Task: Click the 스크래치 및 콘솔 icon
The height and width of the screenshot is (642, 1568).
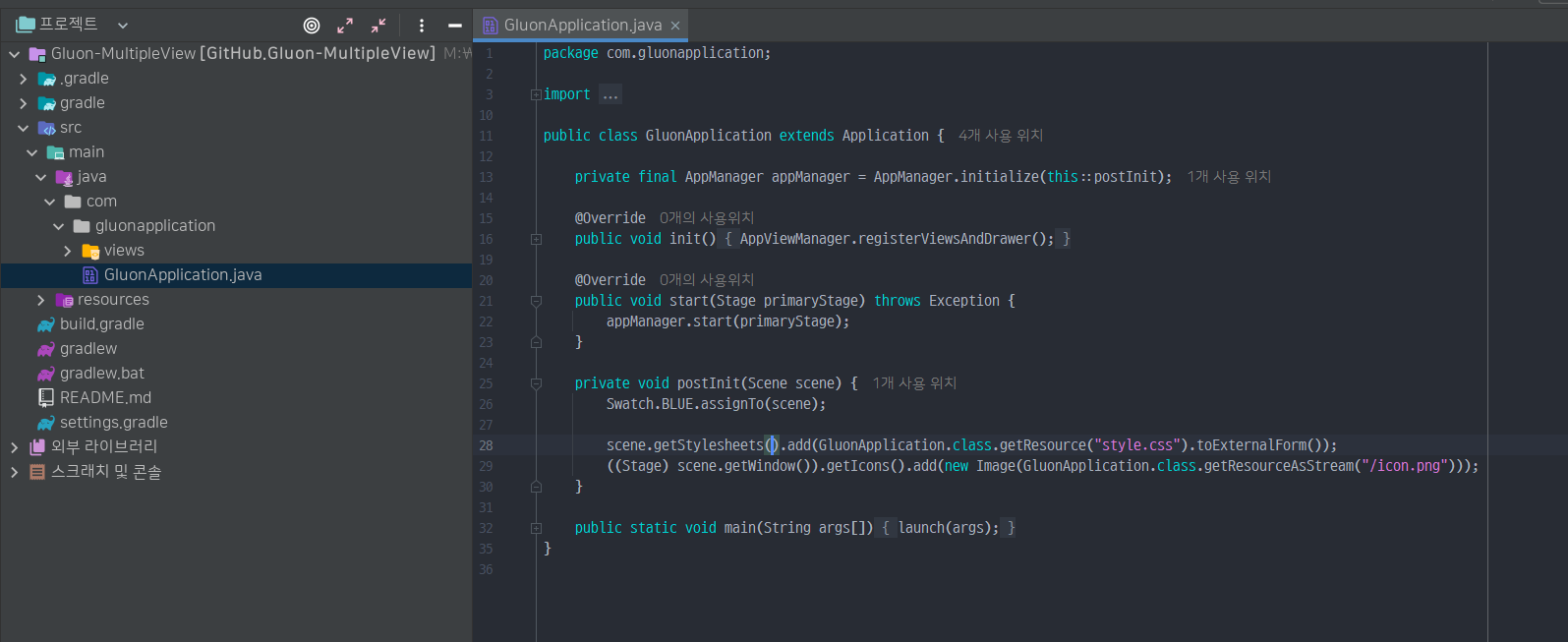Action: (37, 472)
